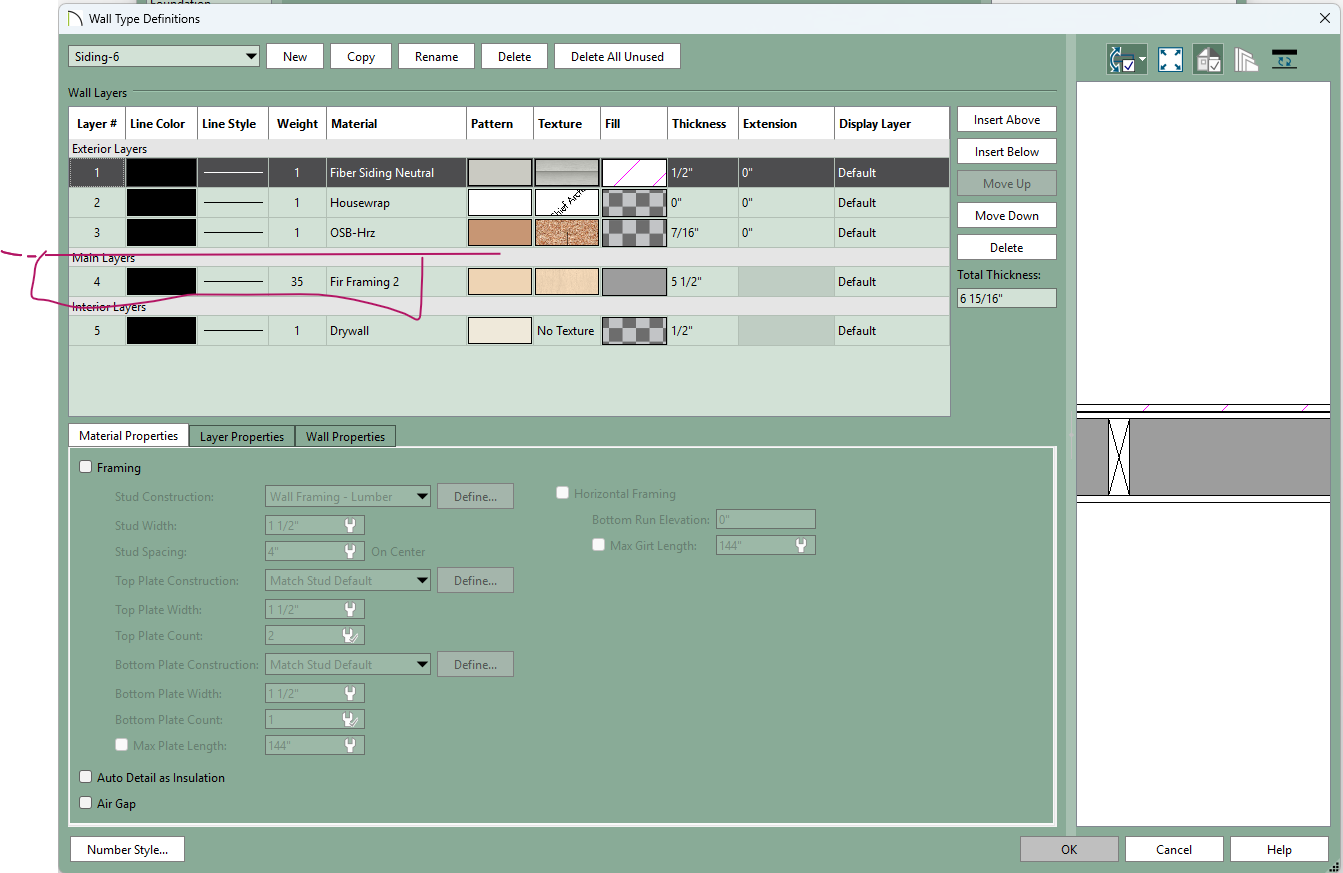Click the New wall type button
The width and height of the screenshot is (1343, 873).
click(295, 57)
